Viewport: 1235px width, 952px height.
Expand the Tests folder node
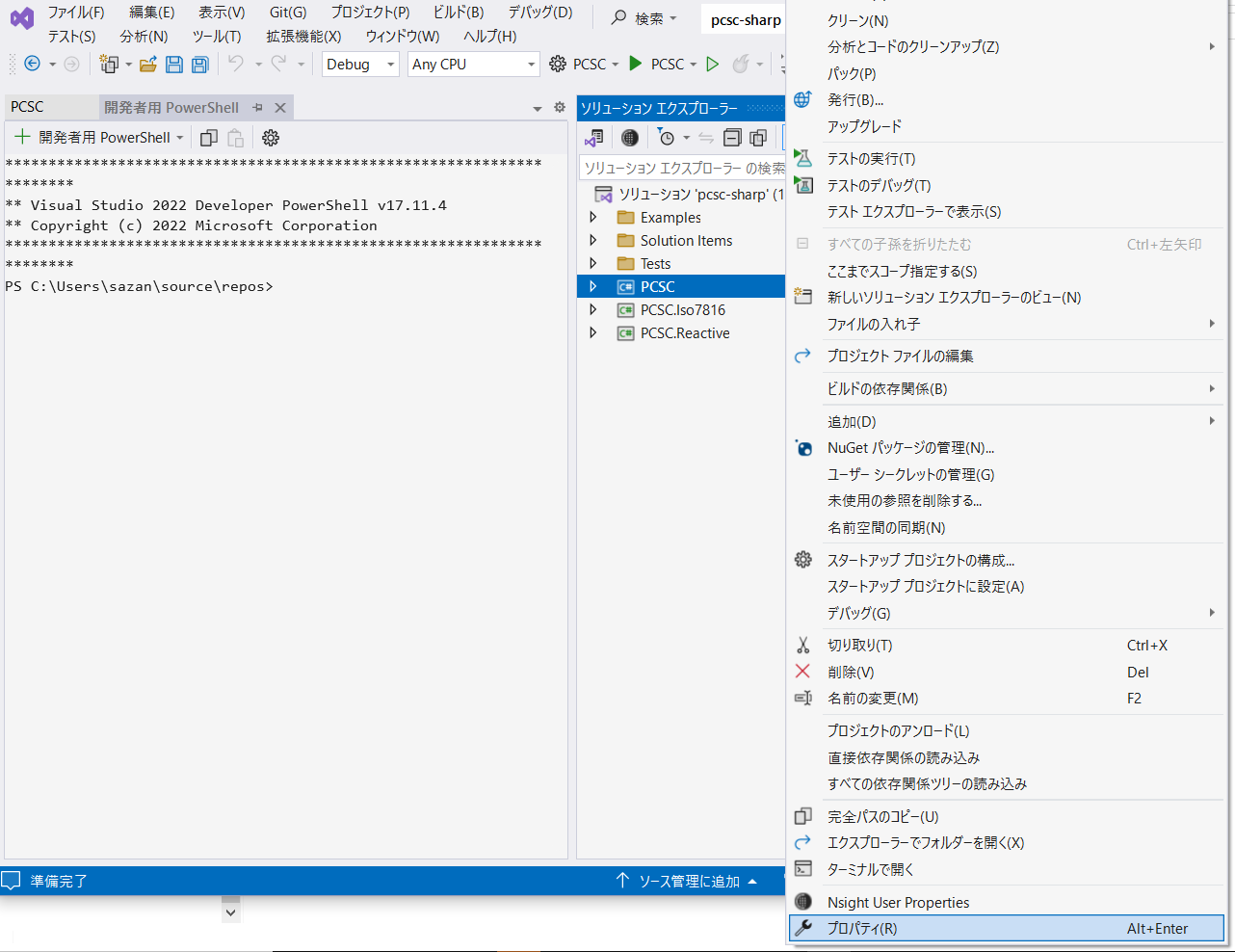click(x=592, y=264)
